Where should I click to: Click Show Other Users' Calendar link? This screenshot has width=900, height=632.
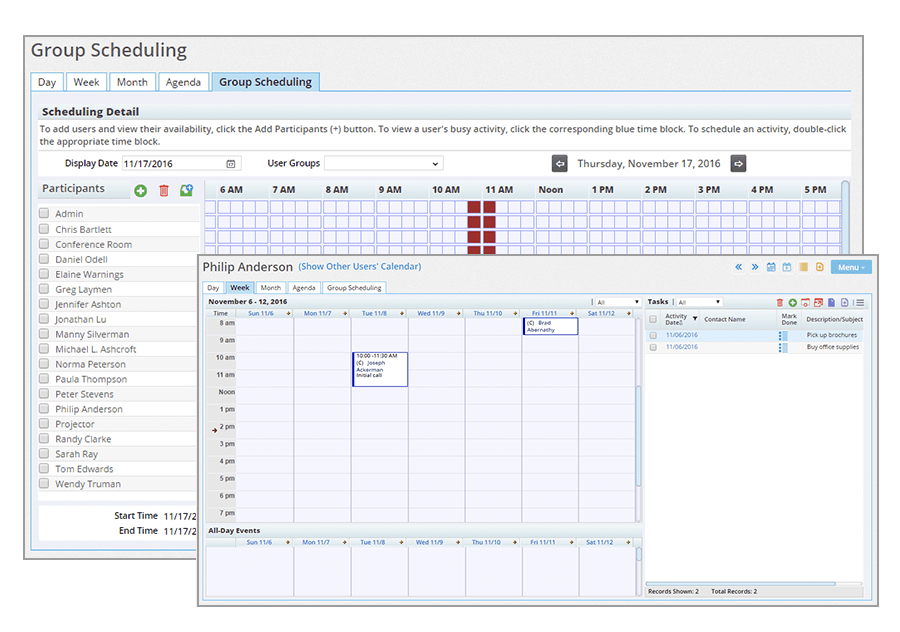point(360,267)
